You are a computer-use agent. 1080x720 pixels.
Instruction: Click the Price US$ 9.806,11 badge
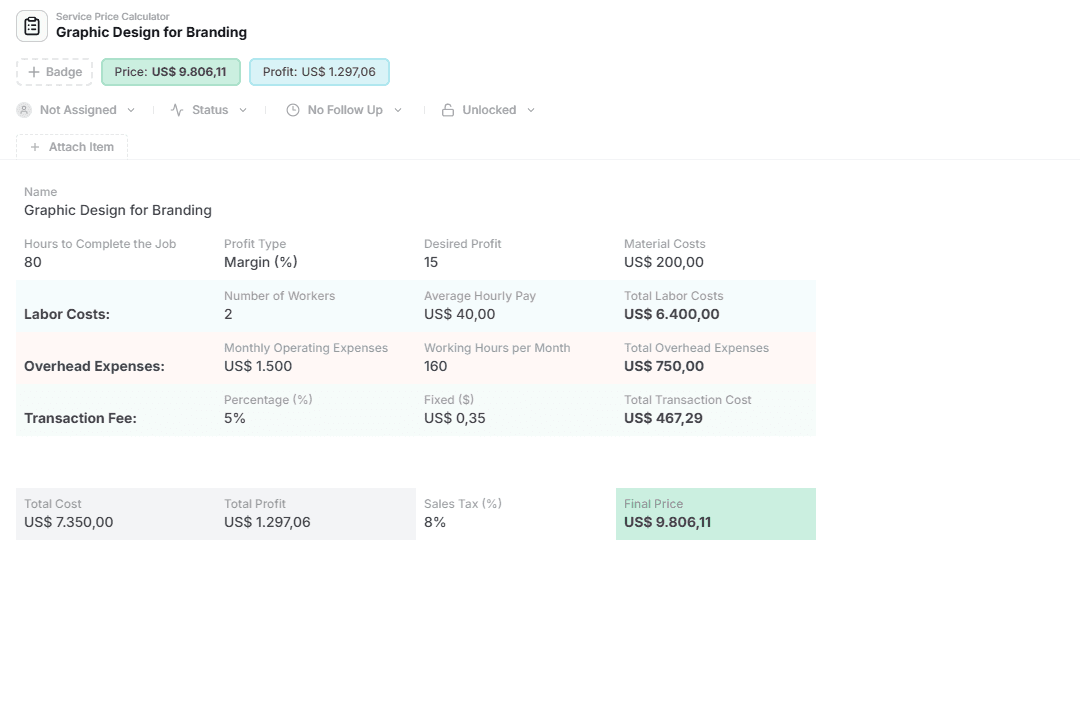[171, 72]
